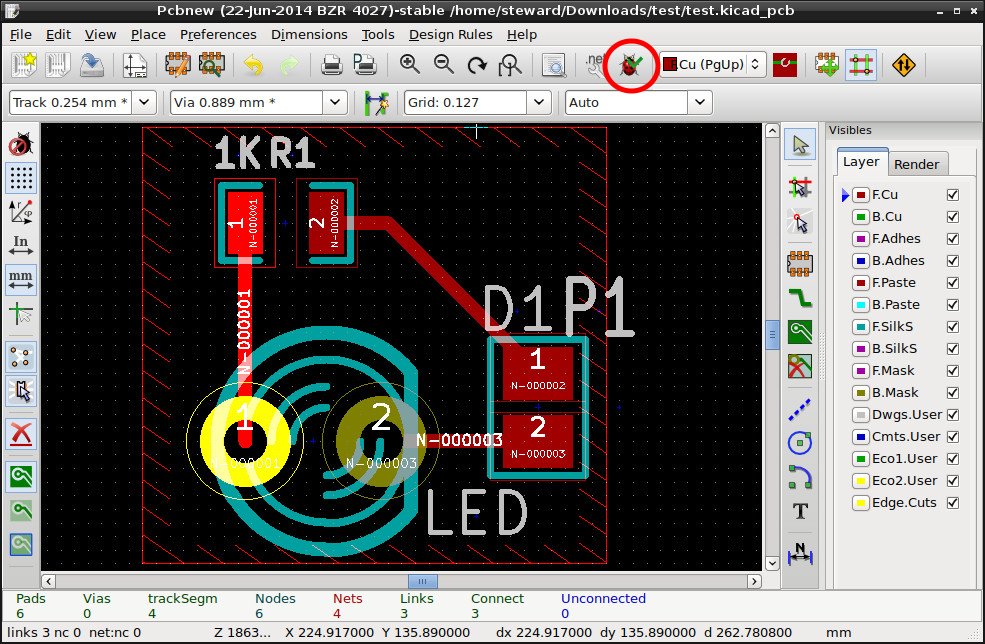Click the Redo arrow icon

(288, 65)
